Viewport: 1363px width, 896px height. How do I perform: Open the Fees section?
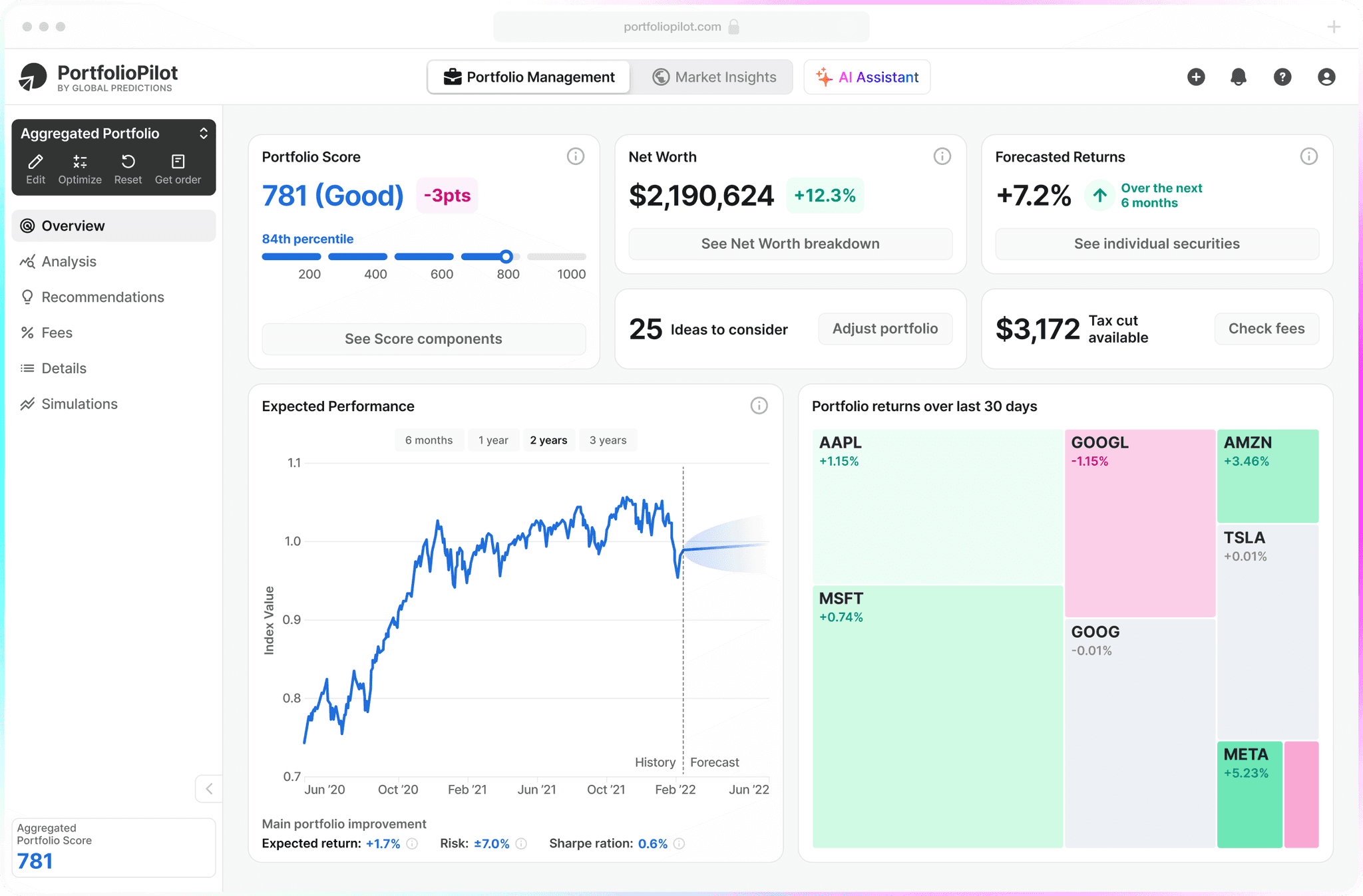pos(114,333)
